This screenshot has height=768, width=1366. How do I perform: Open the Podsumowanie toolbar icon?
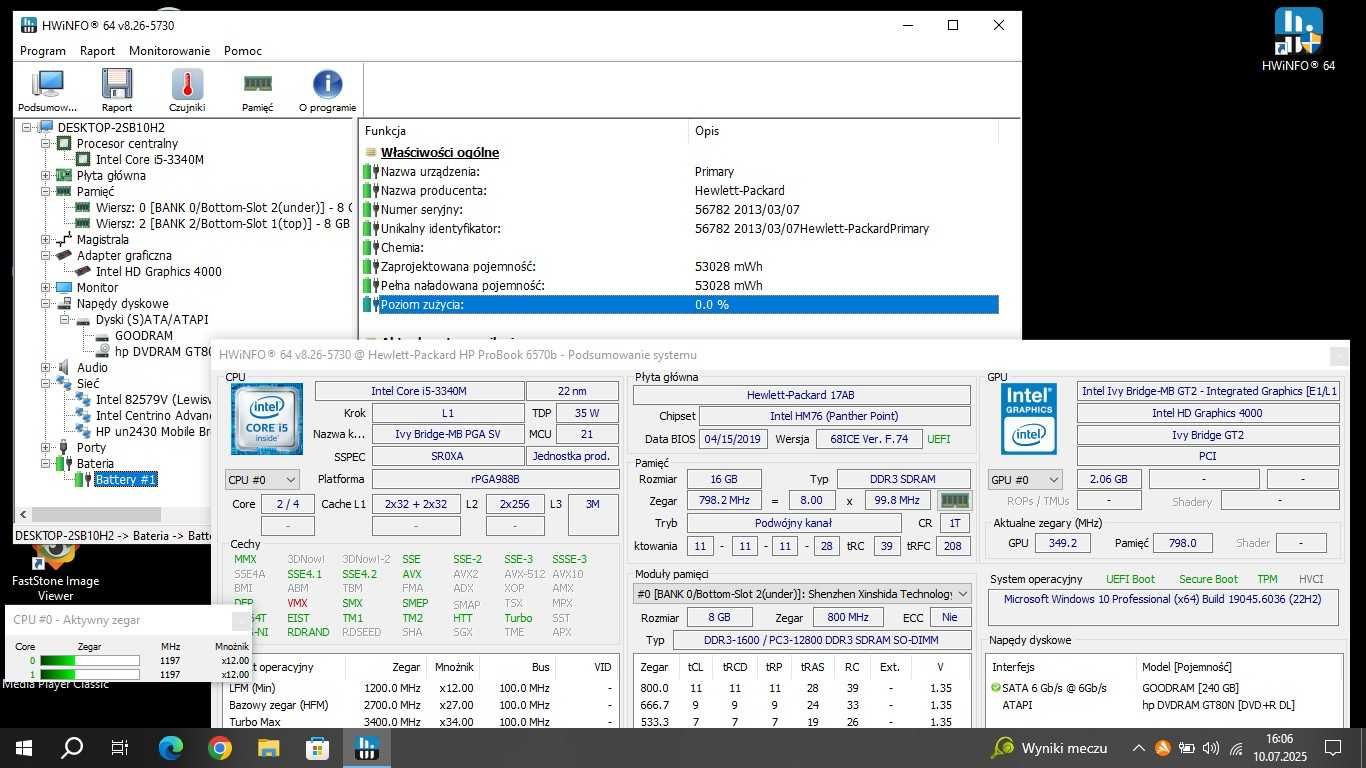[47, 90]
